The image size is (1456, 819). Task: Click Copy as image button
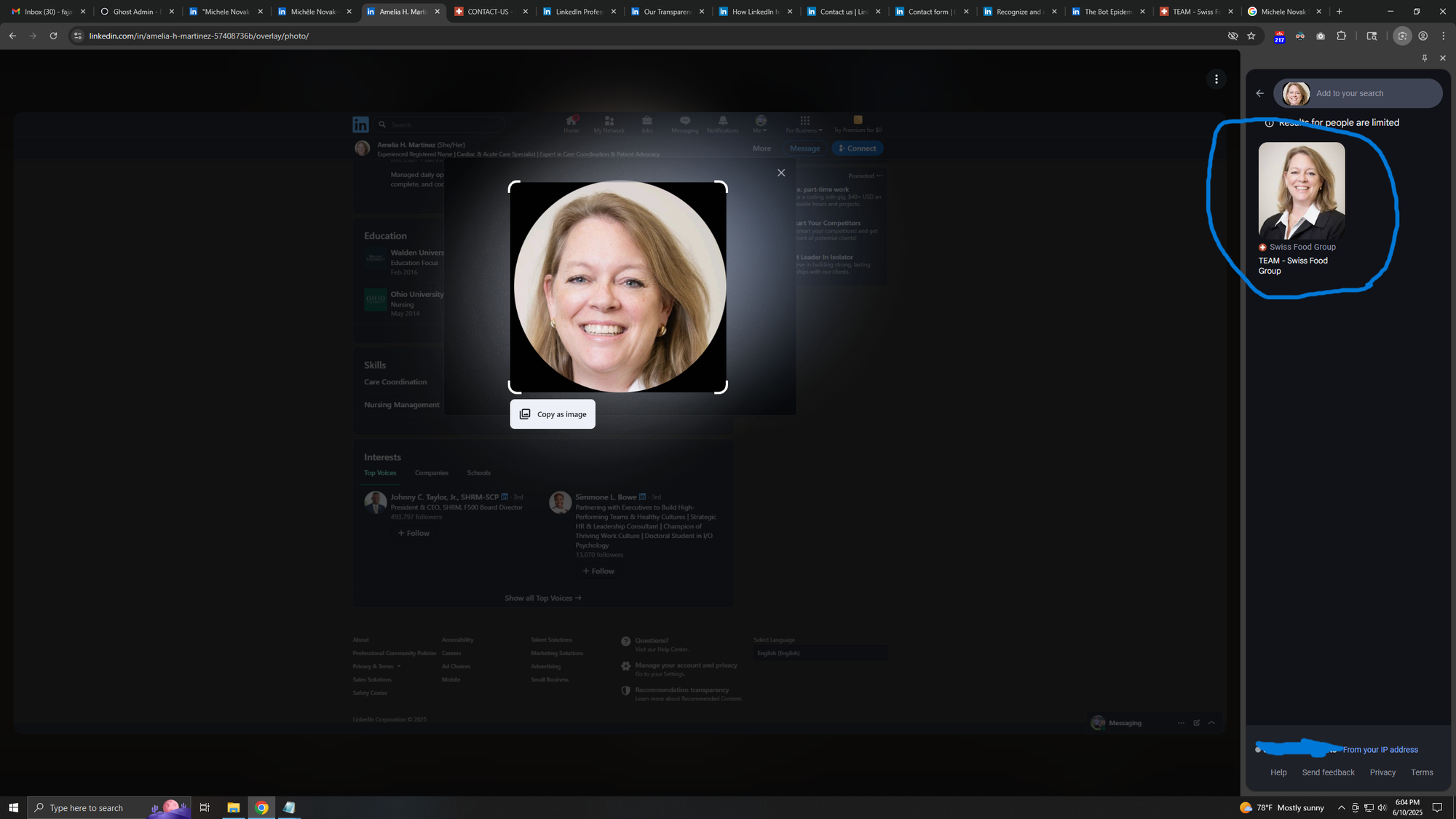point(553,414)
